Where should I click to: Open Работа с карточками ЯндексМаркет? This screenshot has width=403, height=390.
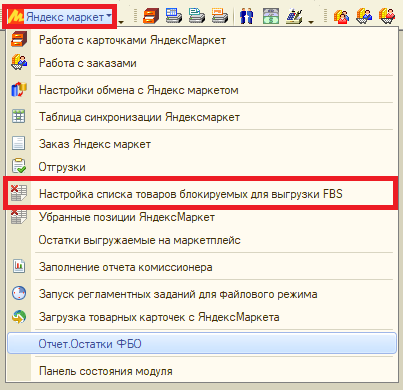pos(202,40)
